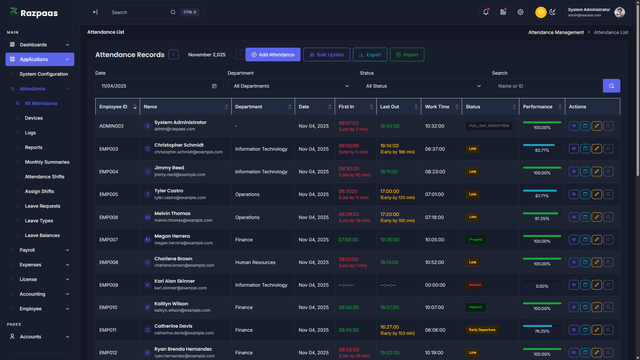Open the Reports page

click(33, 148)
